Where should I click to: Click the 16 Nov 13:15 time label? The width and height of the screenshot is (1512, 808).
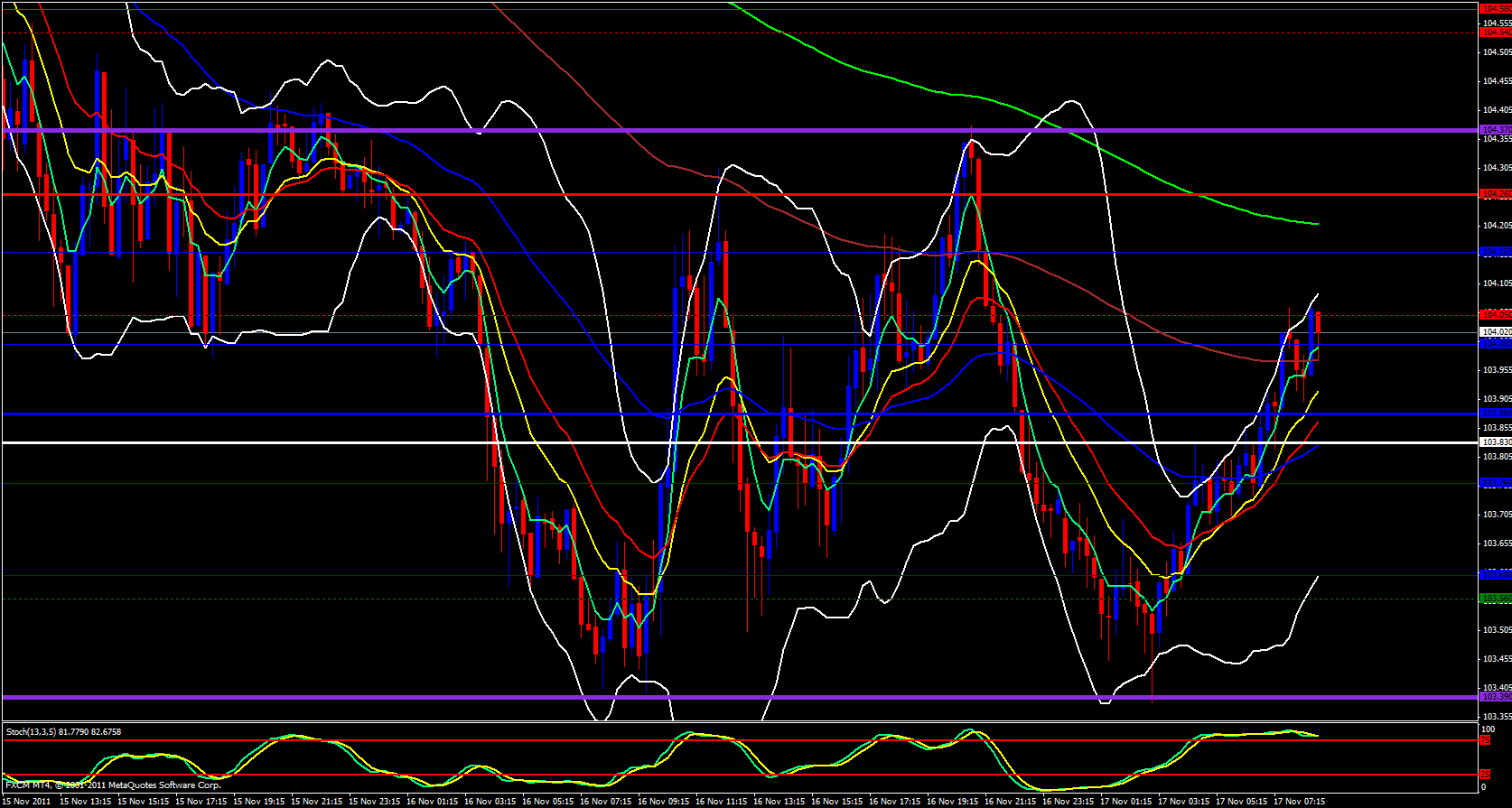pos(777,801)
